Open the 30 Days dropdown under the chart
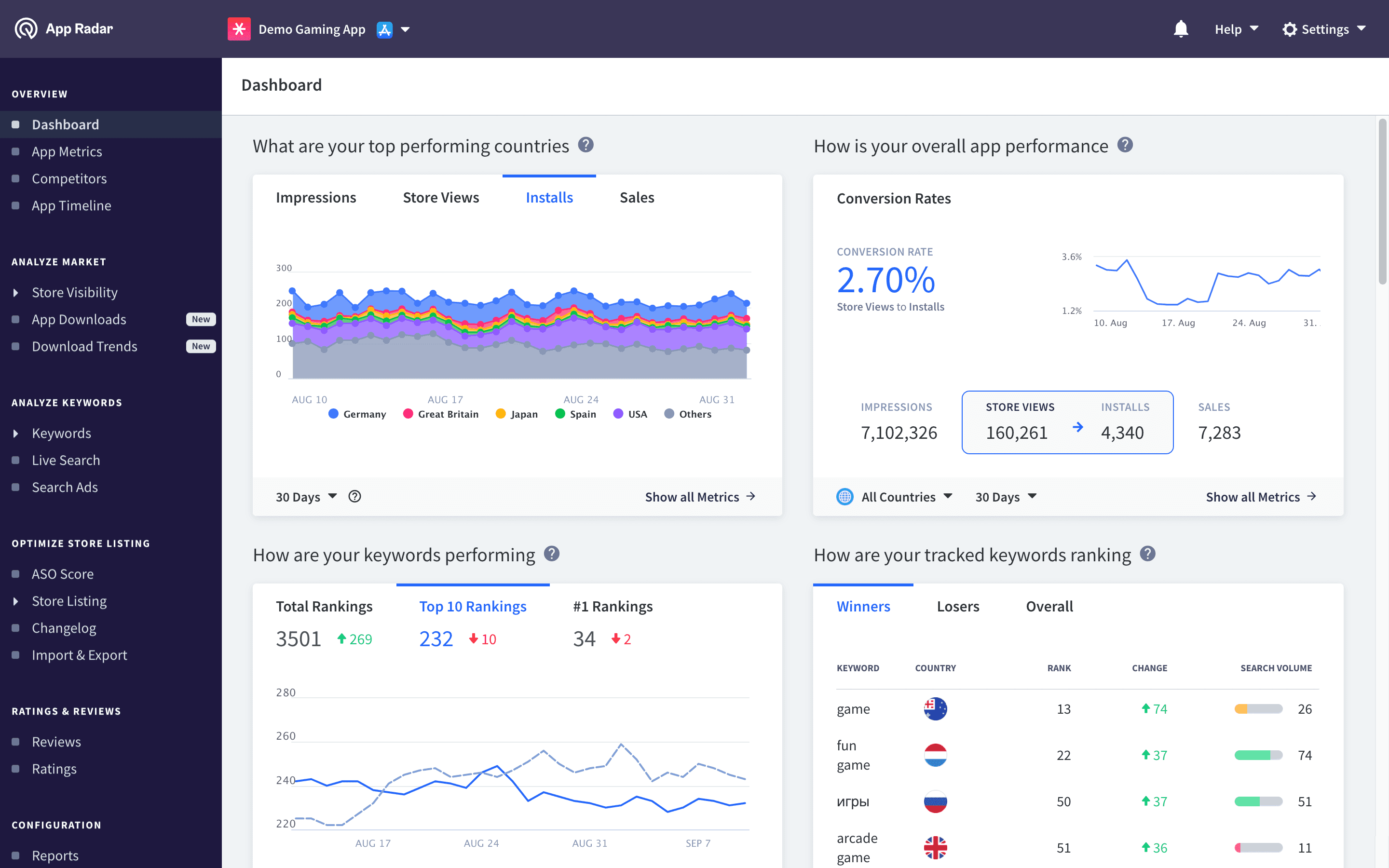 click(306, 497)
